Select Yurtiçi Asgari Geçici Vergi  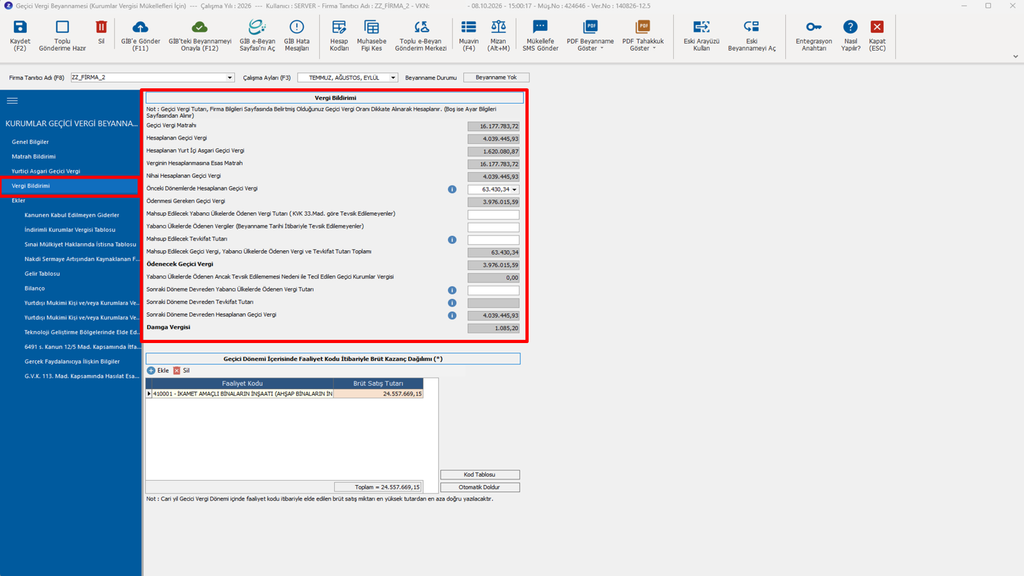coord(46,171)
